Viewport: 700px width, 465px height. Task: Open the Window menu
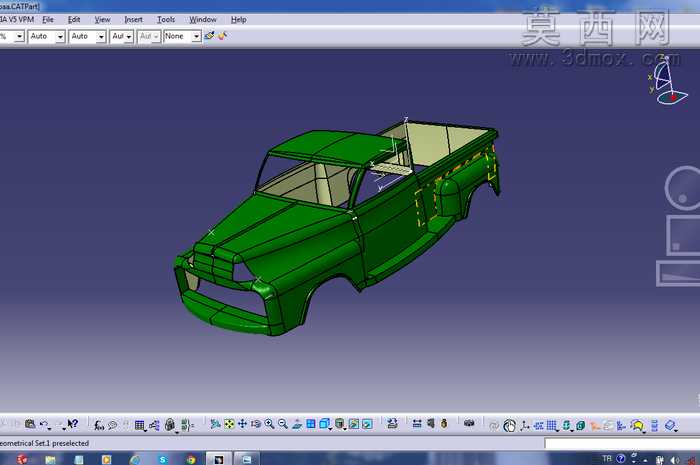[203, 20]
